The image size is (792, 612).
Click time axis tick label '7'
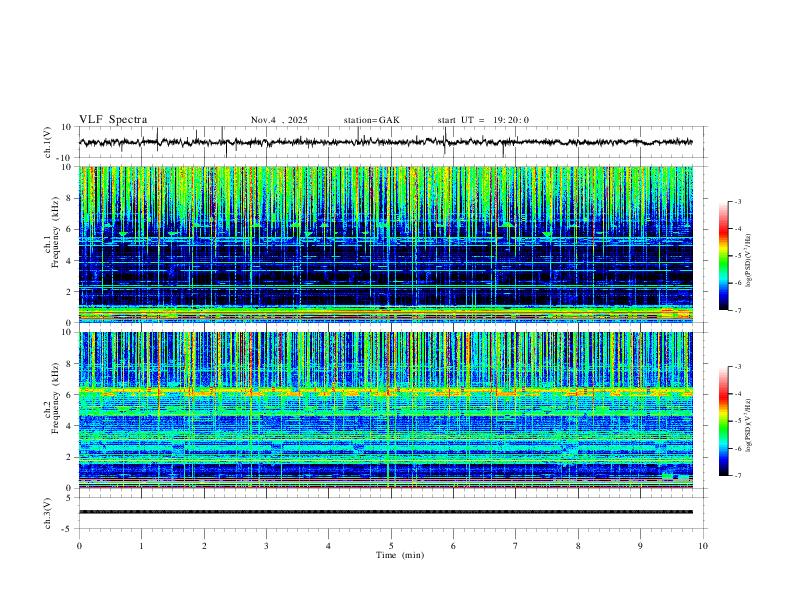click(x=516, y=546)
